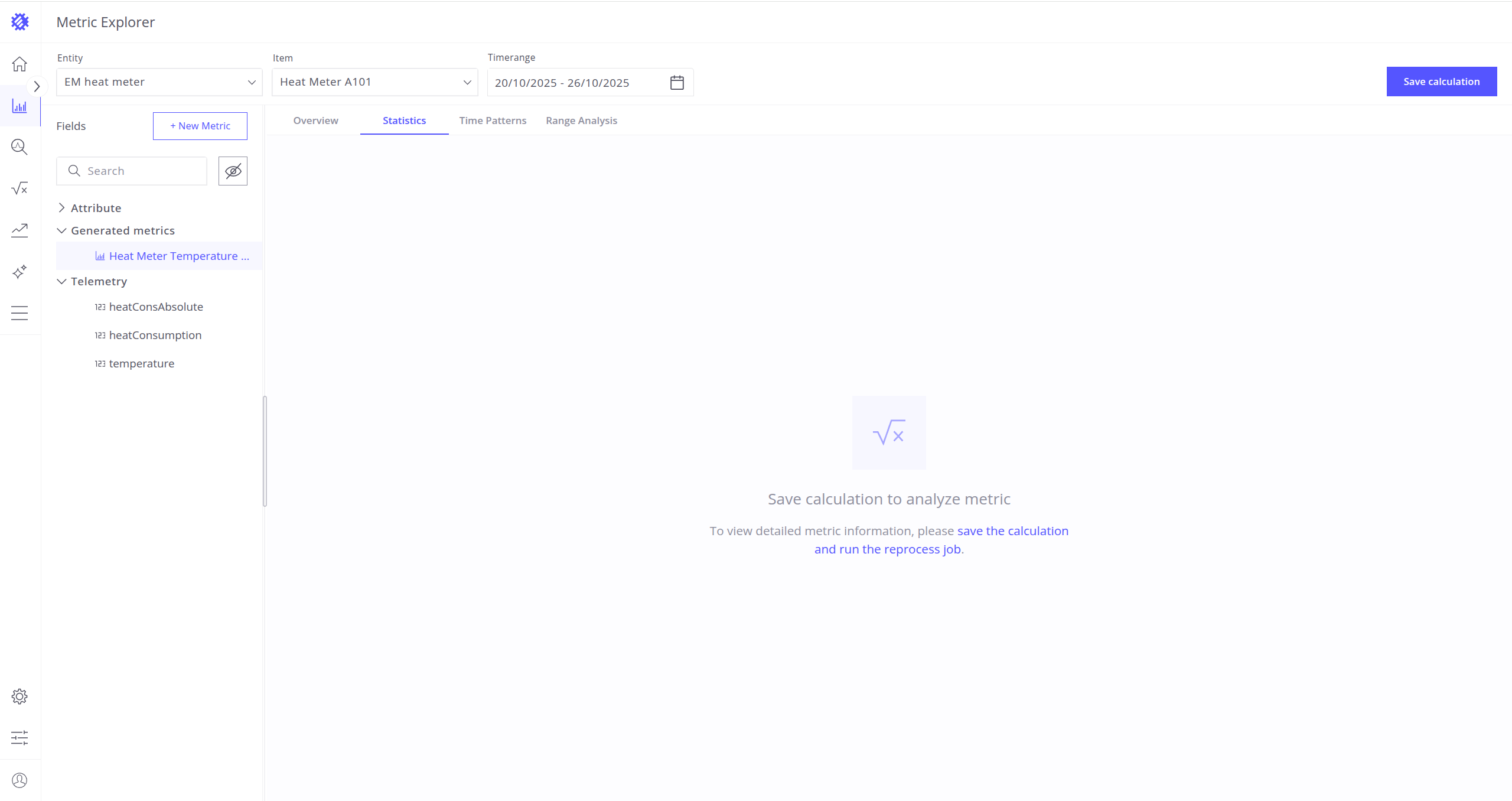Expand the Attribute tree group
This screenshot has height=801, width=1512.
tap(61, 208)
